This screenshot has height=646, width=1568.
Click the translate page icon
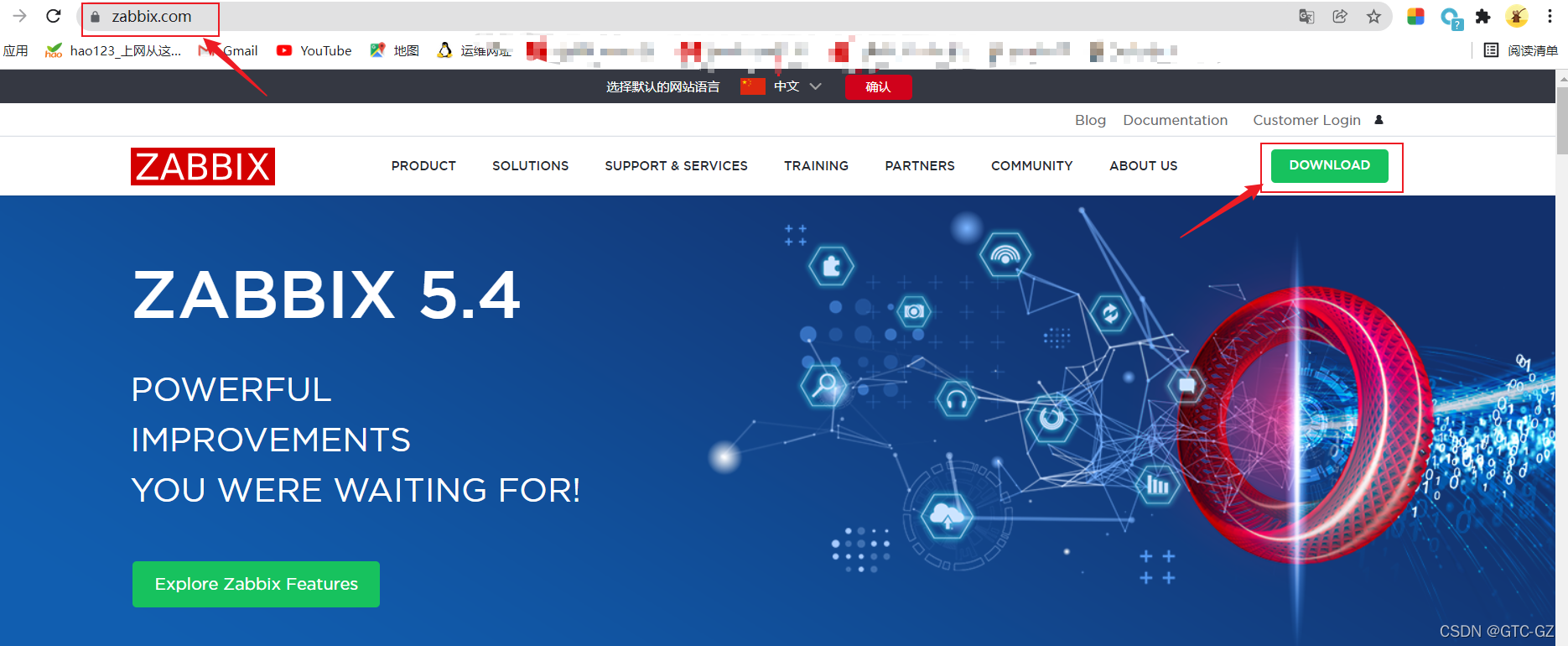tap(1306, 17)
